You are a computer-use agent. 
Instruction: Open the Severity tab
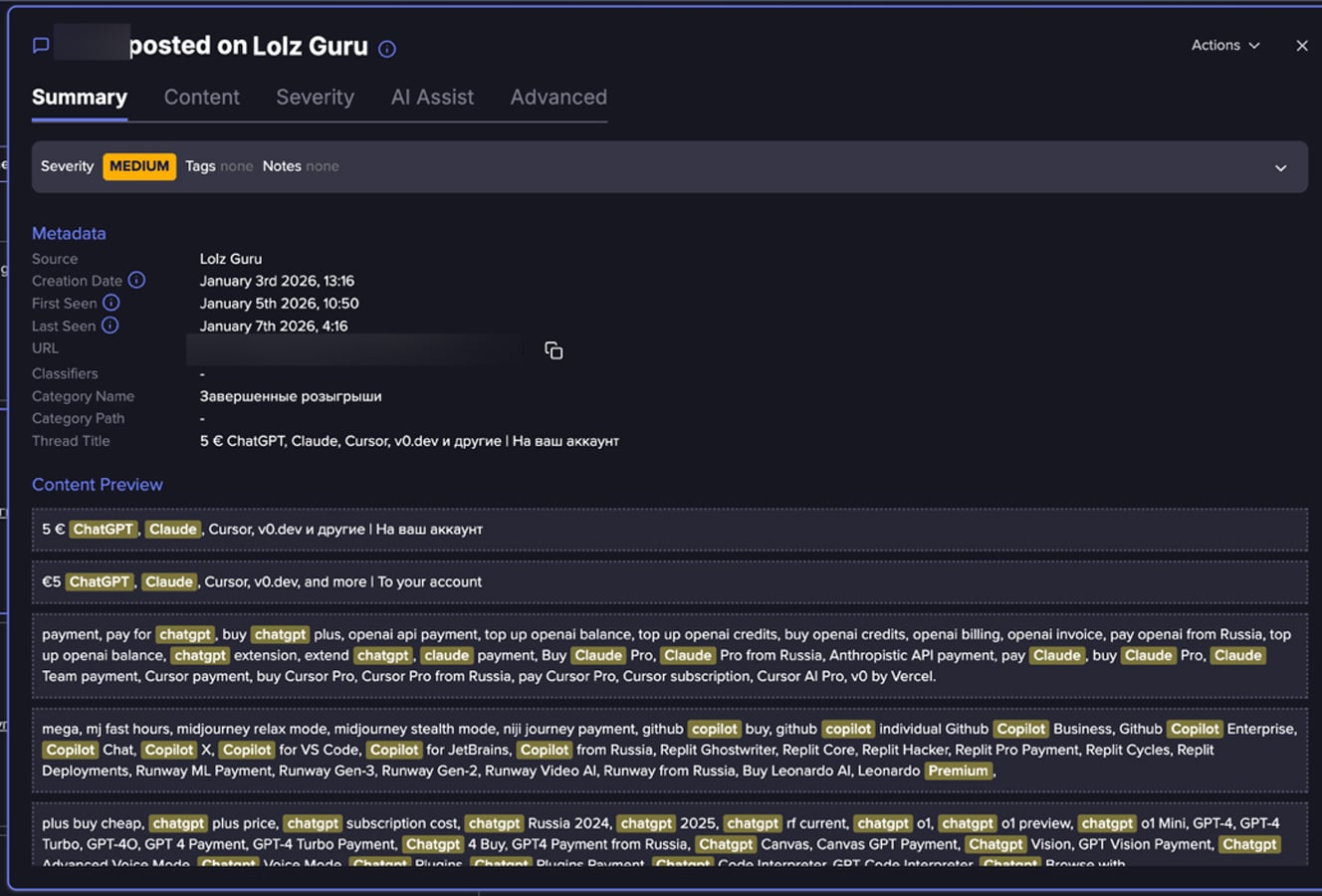(x=315, y=98)
